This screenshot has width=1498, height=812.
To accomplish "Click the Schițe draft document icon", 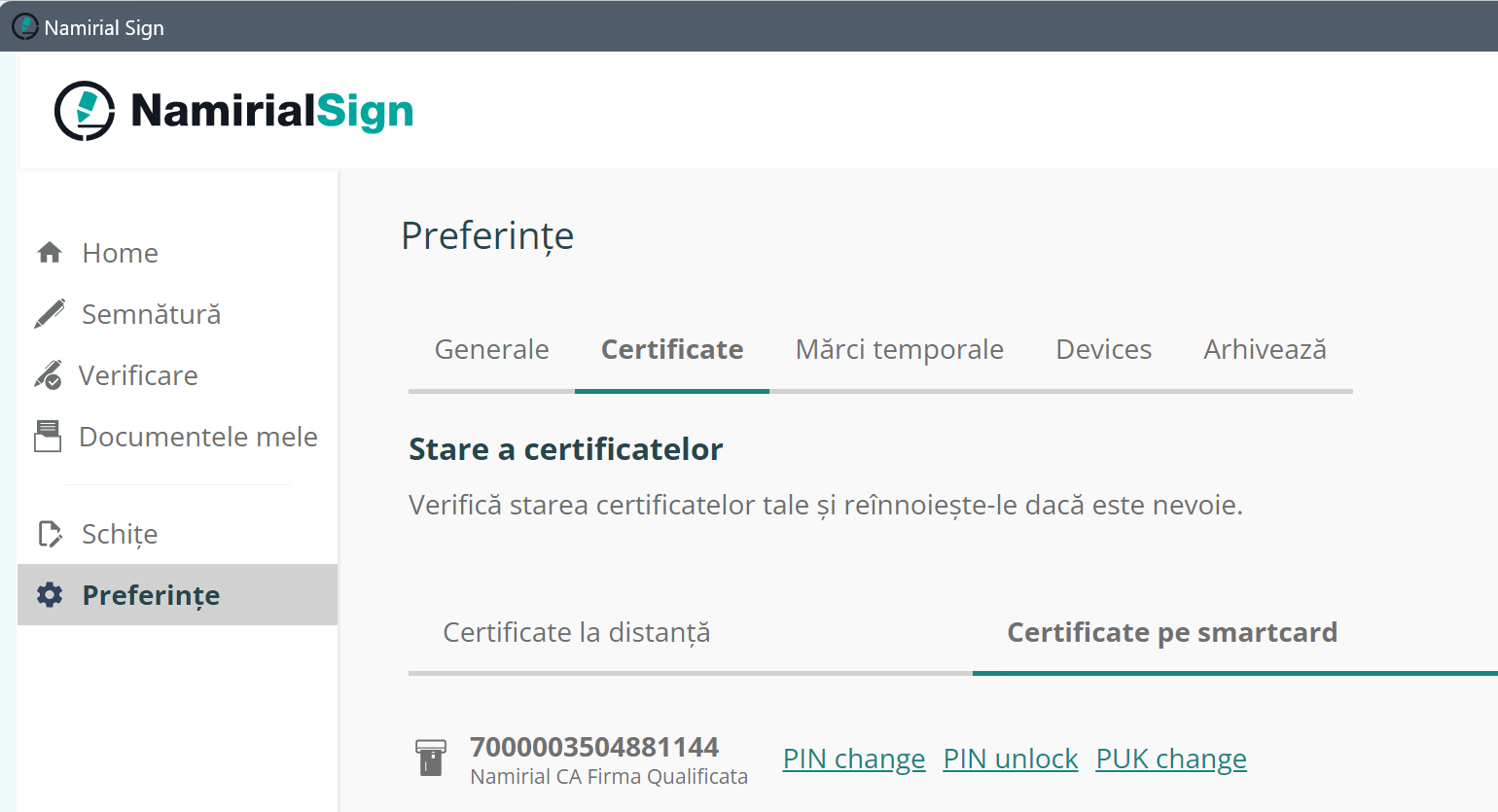I will (x=50, y=534).
